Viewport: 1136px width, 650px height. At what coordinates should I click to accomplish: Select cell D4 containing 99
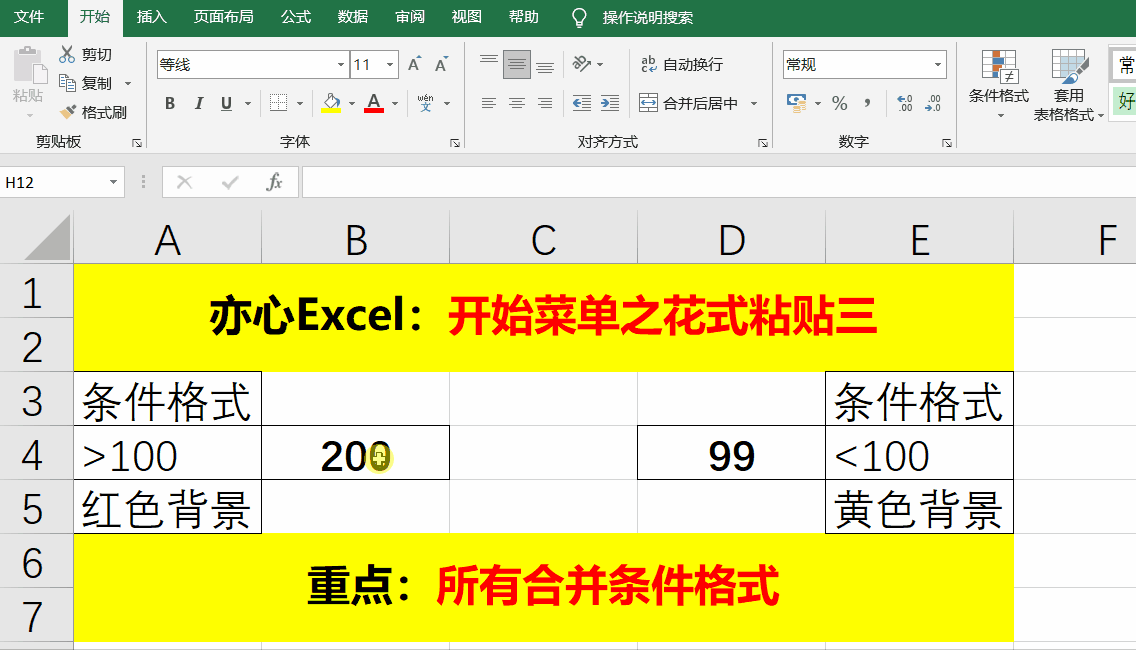click(x=732, y=453)
